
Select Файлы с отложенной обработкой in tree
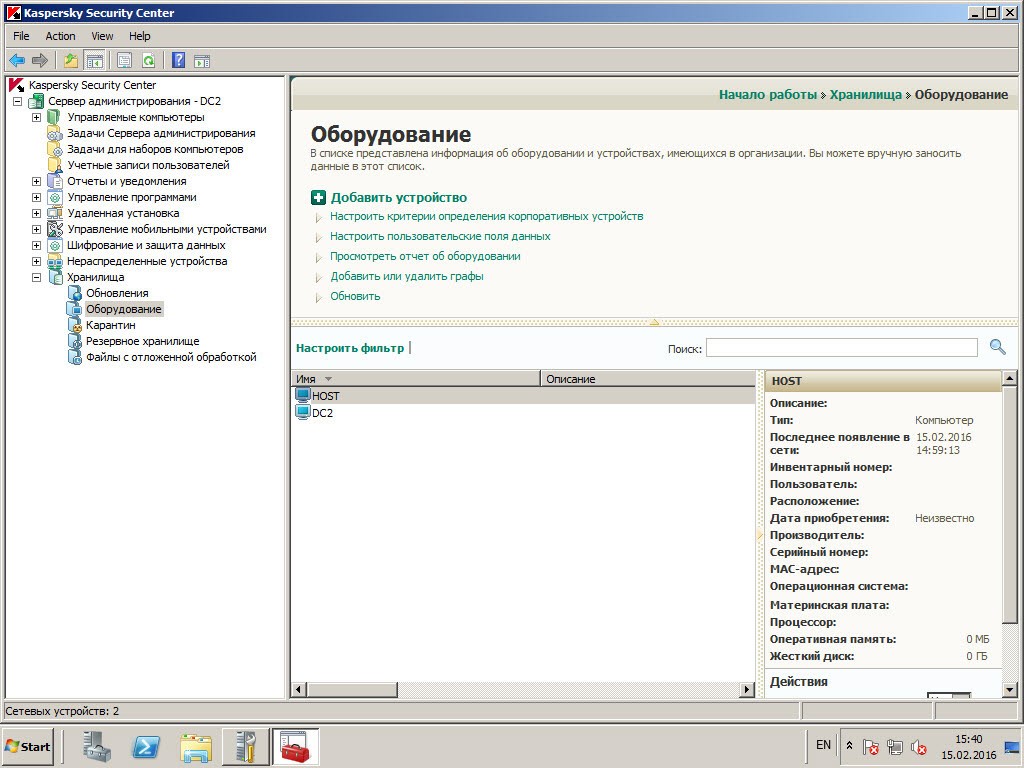(x=171, y=357)
